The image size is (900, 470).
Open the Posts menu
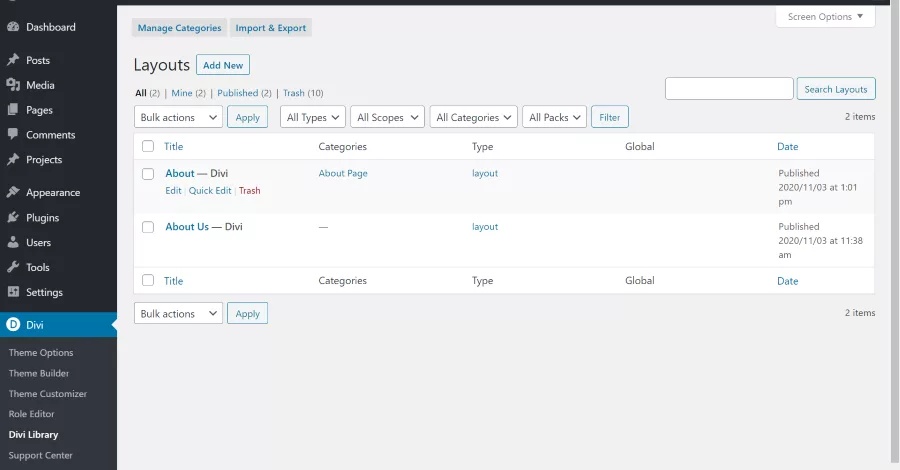pos(38,60)
